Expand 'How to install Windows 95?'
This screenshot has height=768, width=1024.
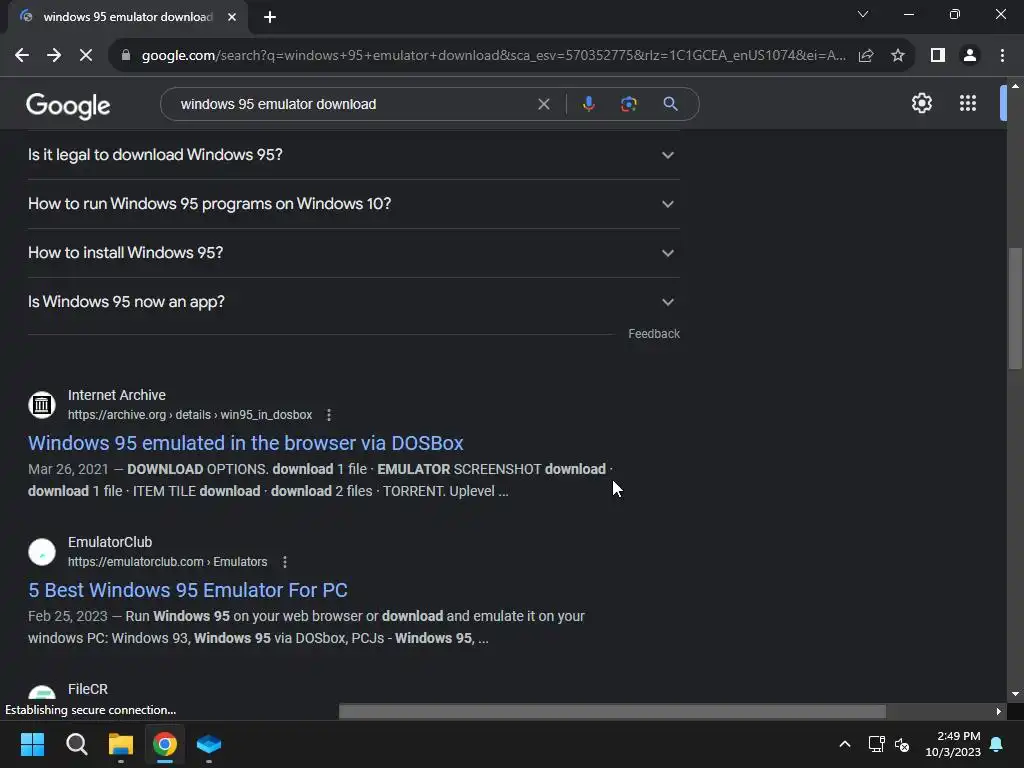353,253
